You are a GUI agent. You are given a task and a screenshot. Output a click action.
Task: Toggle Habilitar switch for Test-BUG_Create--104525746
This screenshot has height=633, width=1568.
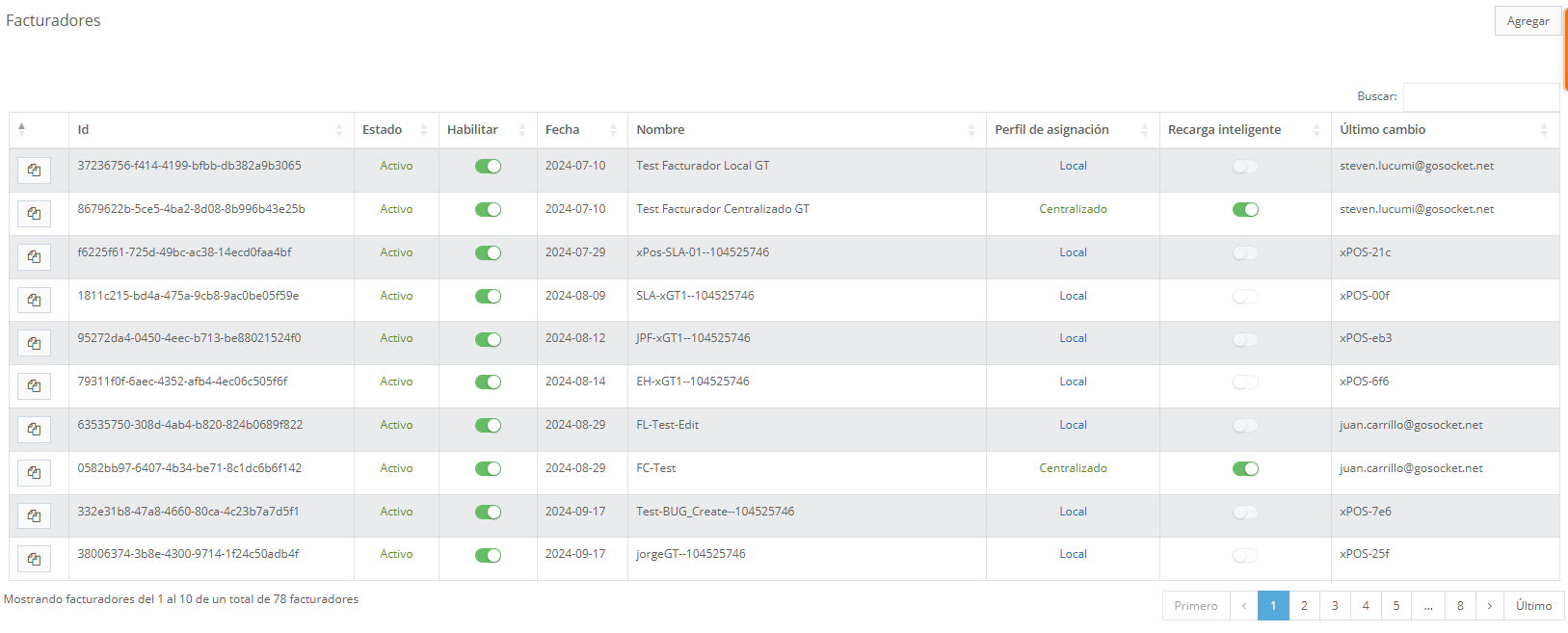click(x=488, y=513)
